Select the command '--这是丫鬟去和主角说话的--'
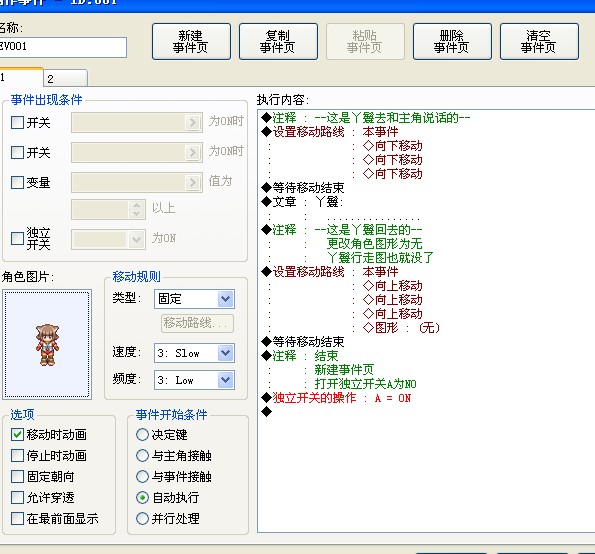Viewport: 595px width, 554px height. click(x=392, y=118)
